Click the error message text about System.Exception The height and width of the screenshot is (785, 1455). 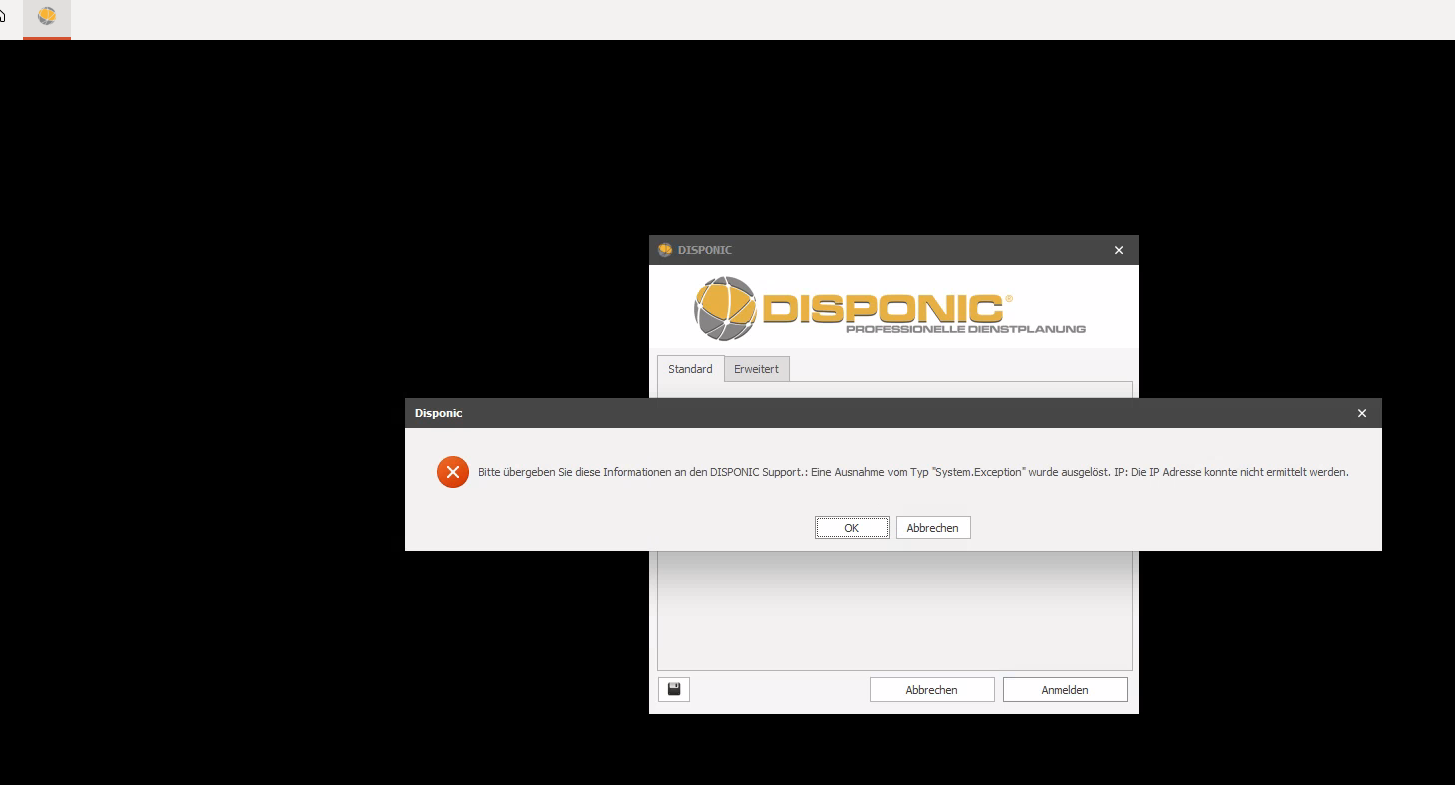click(x=913, y=472)
